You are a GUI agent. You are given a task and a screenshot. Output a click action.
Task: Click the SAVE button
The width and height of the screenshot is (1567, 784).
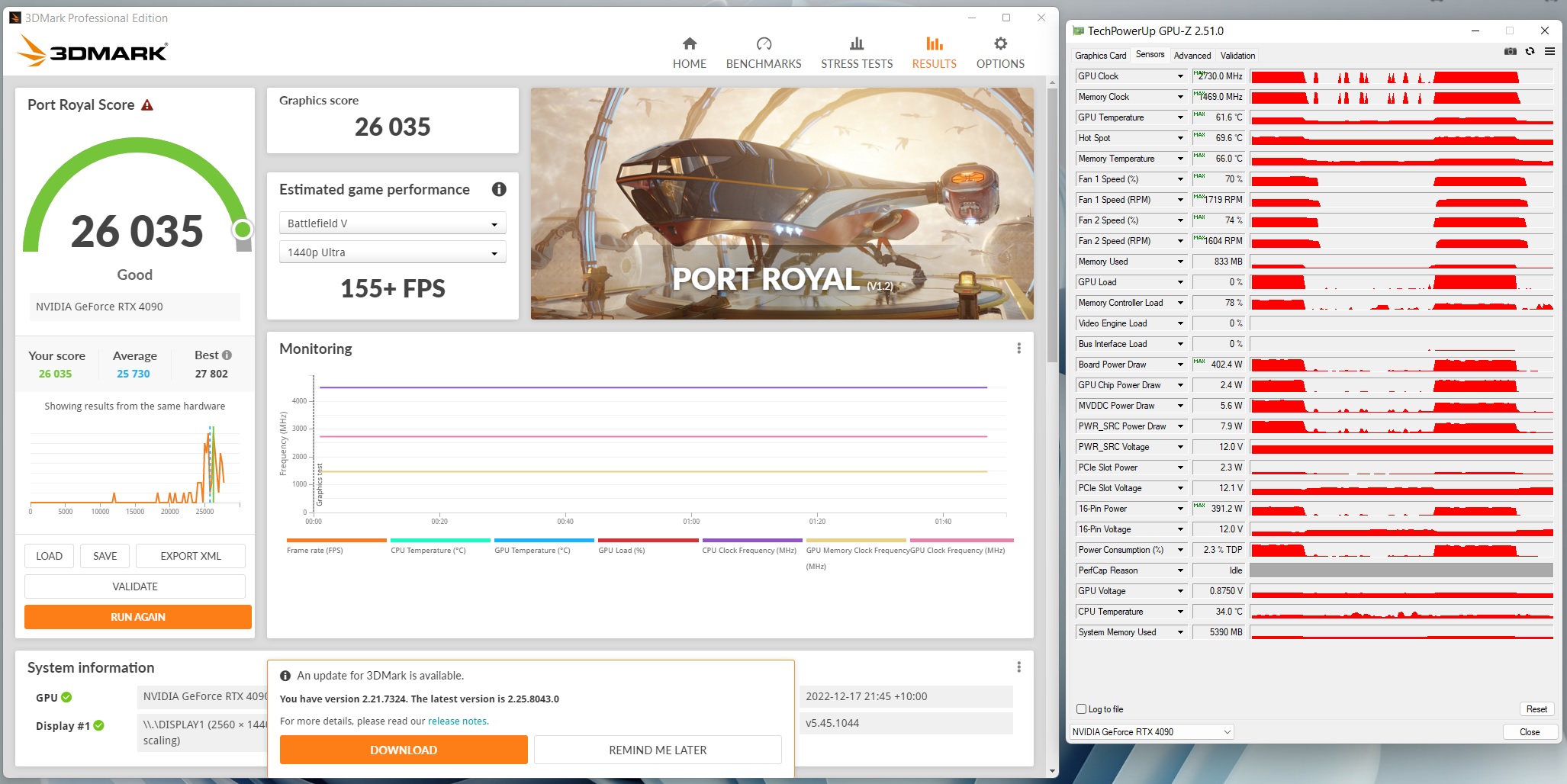click(105, 556)
